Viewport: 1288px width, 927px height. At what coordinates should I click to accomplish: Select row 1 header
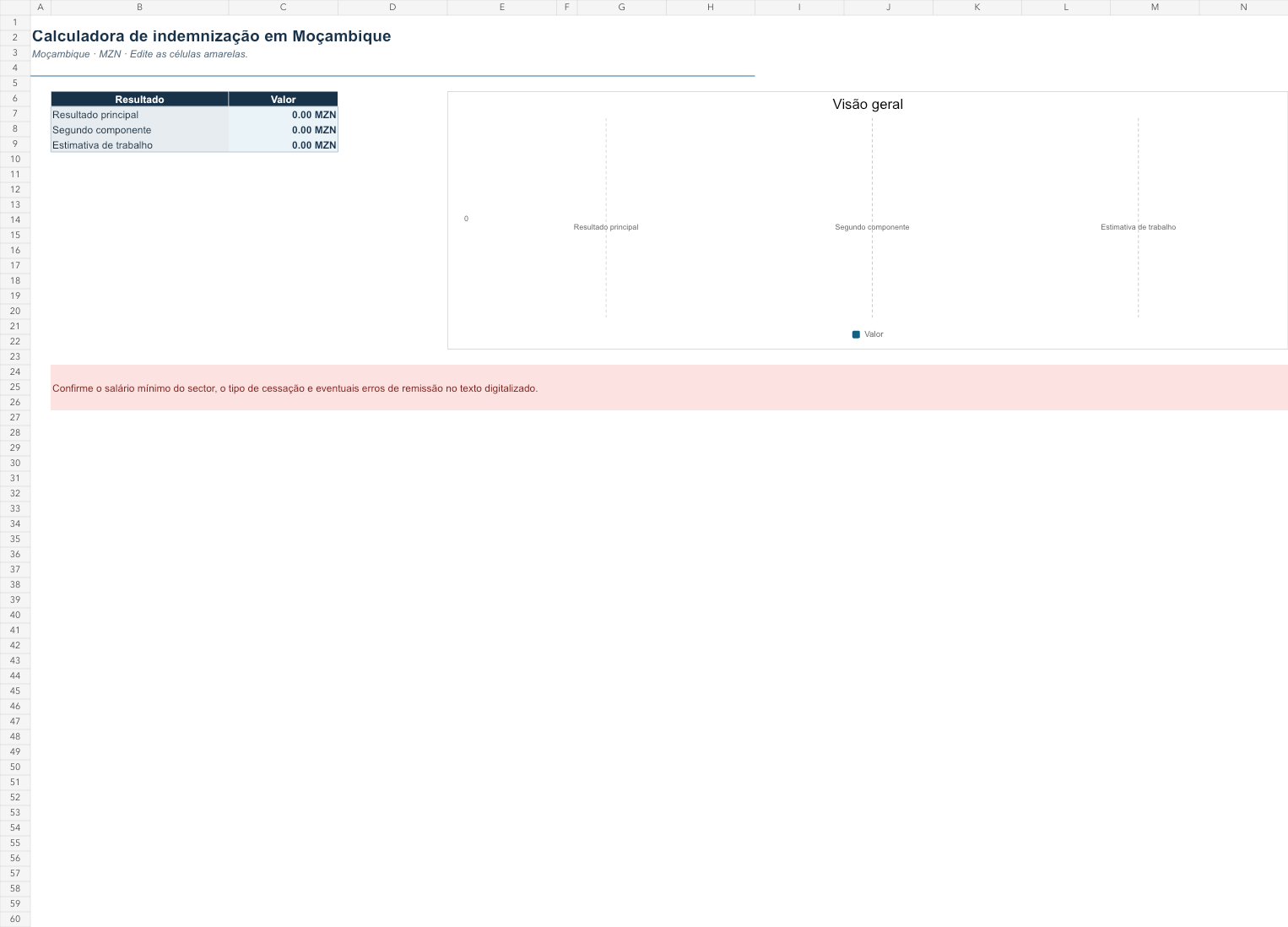tap(15, 23)
